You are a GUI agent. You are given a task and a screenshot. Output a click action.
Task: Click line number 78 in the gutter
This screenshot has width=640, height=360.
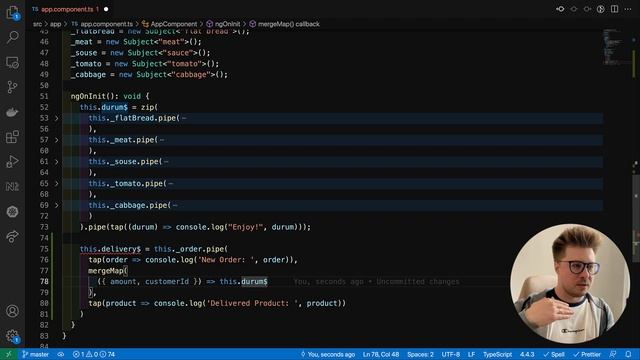point(44,282)
